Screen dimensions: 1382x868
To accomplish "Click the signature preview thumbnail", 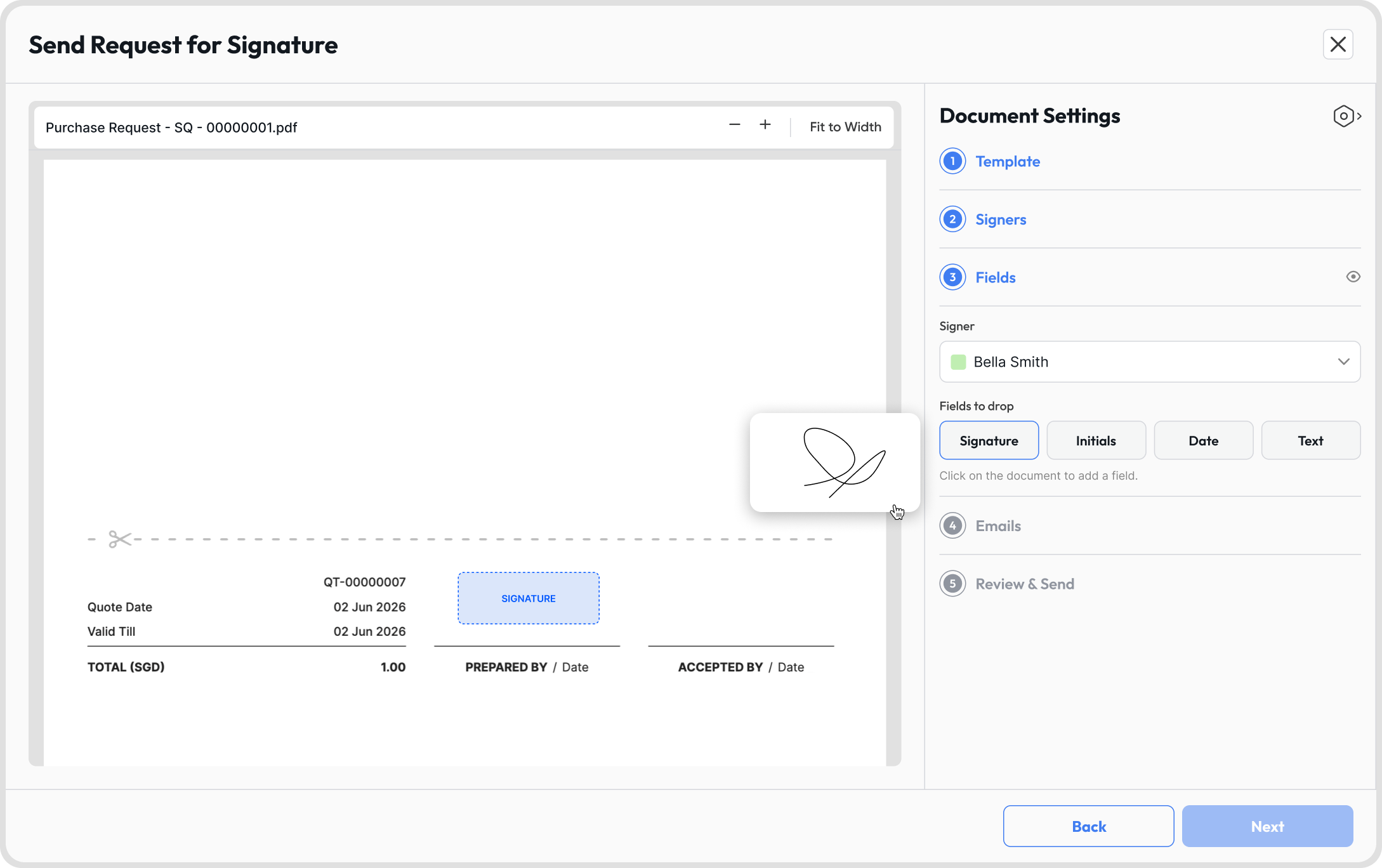I will pos(835,463).
